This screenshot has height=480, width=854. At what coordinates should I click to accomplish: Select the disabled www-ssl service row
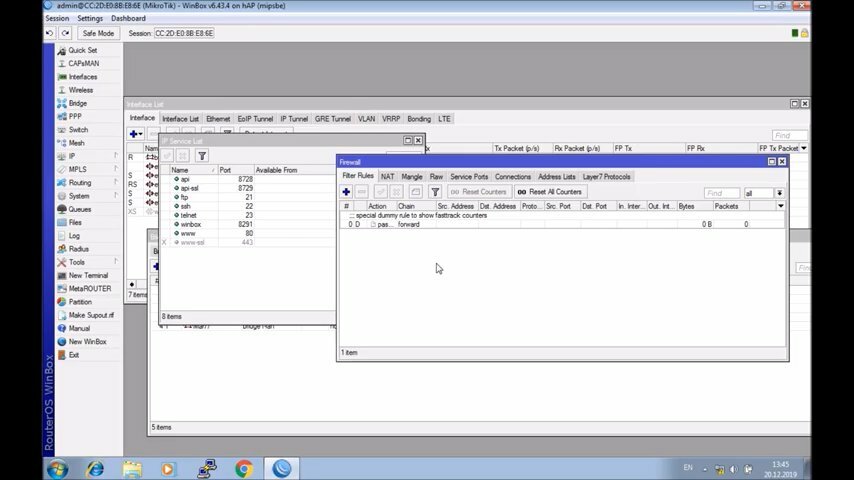click(x=248, y=242)
